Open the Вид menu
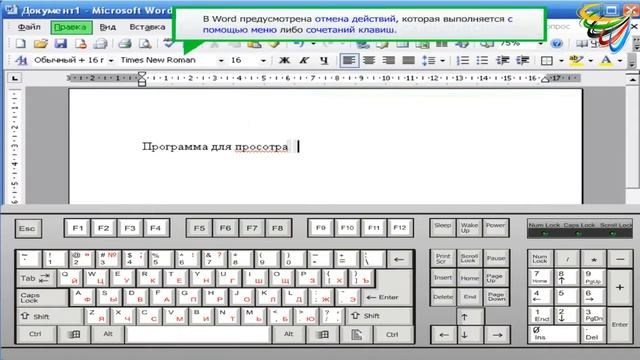 pyautogui.click(x=108, y=27)
